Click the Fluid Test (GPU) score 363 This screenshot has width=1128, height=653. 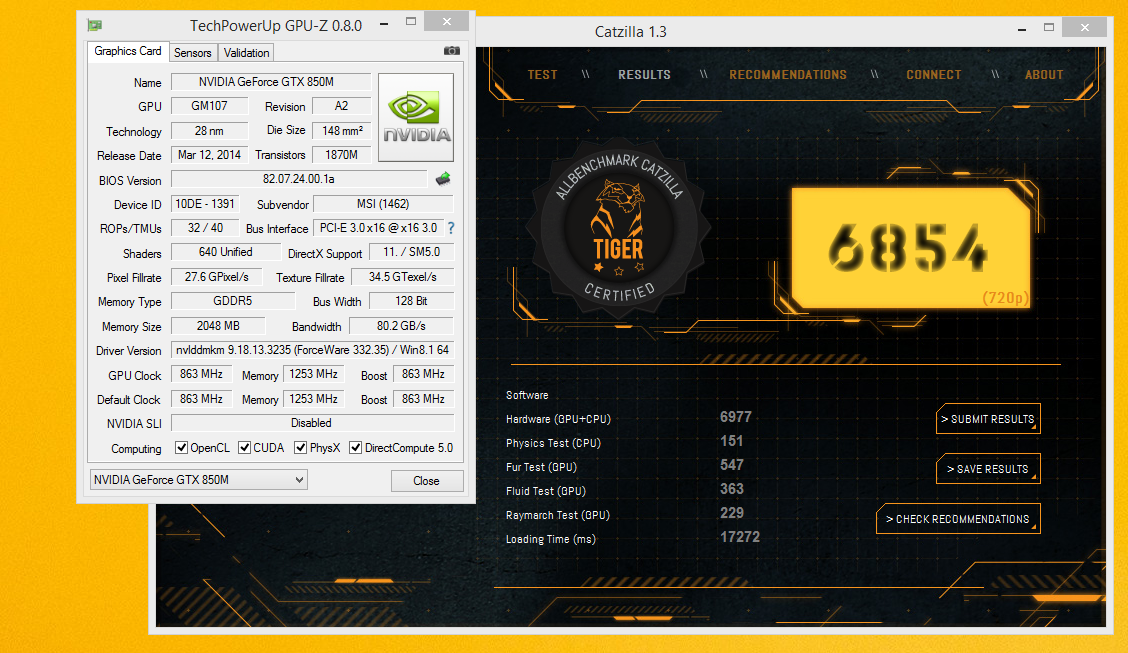coord(732,489)
